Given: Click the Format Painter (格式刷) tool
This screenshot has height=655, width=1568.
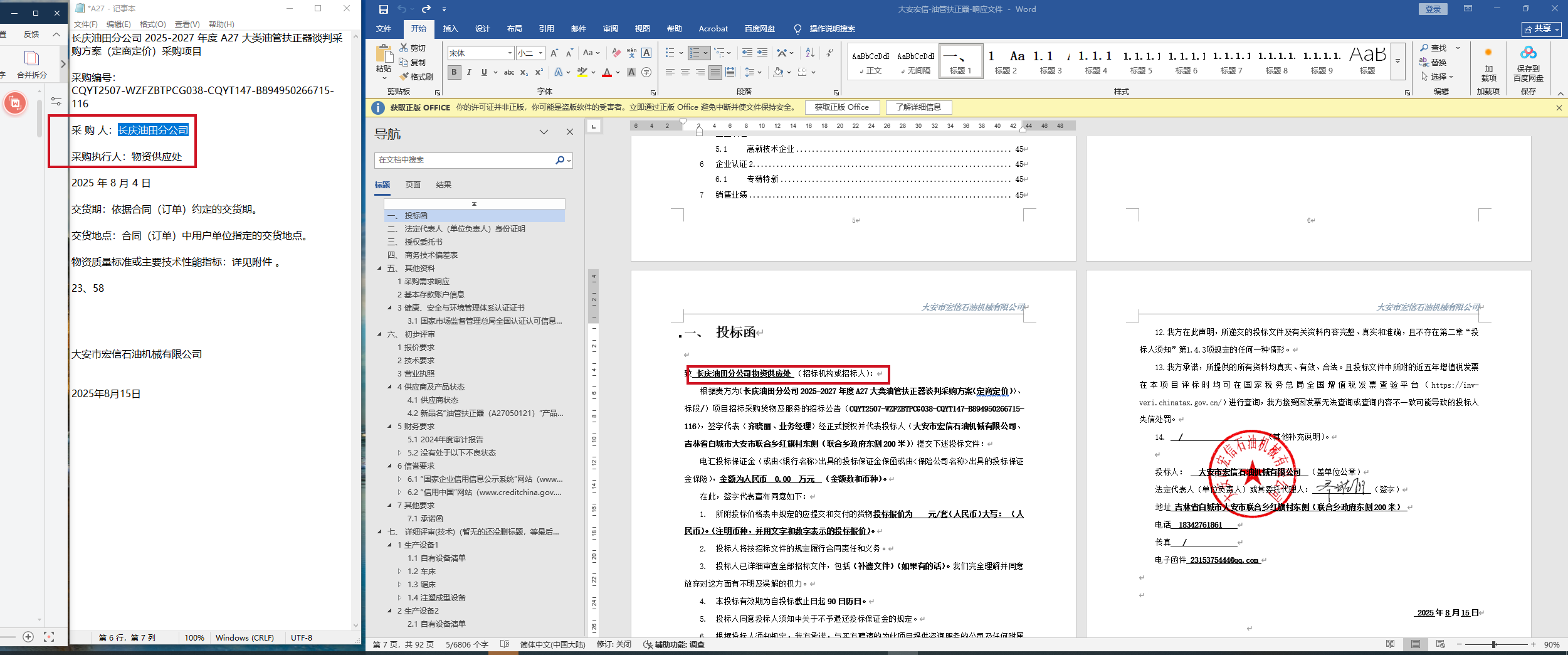Looking at the screenshot, I should pos(416,77).
